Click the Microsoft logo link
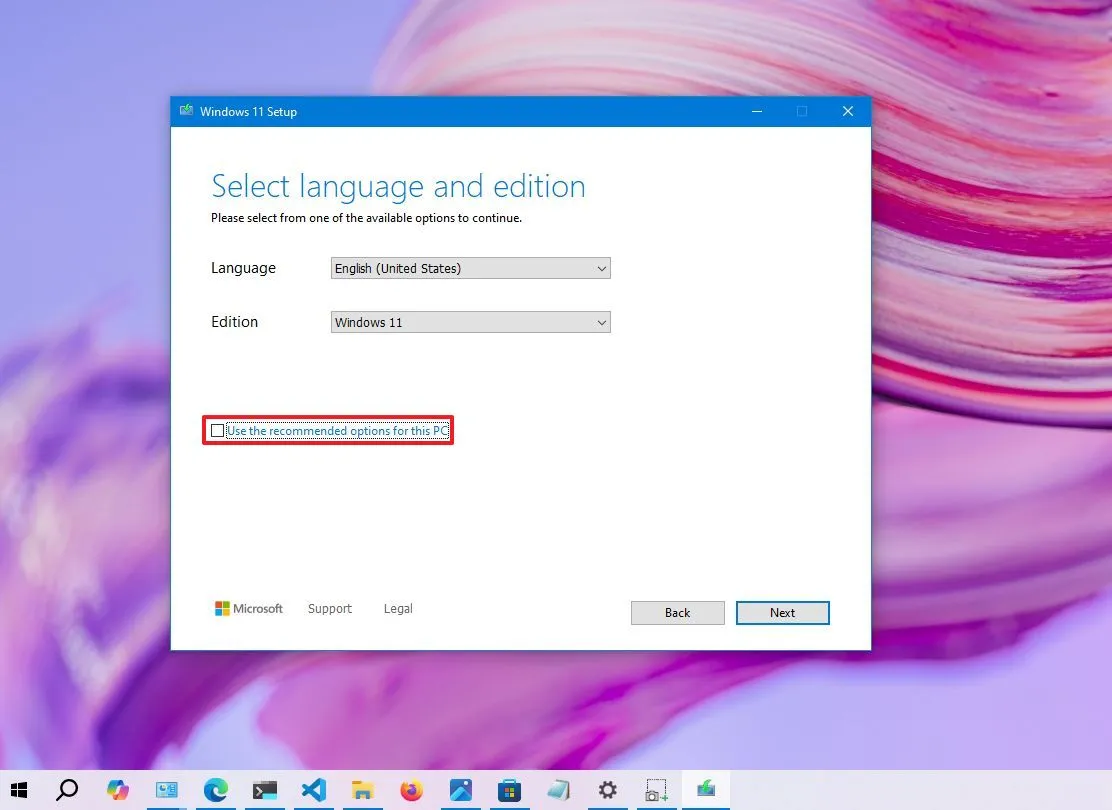The width and height of the screenshot is (1112, 810). click(248, 608)
